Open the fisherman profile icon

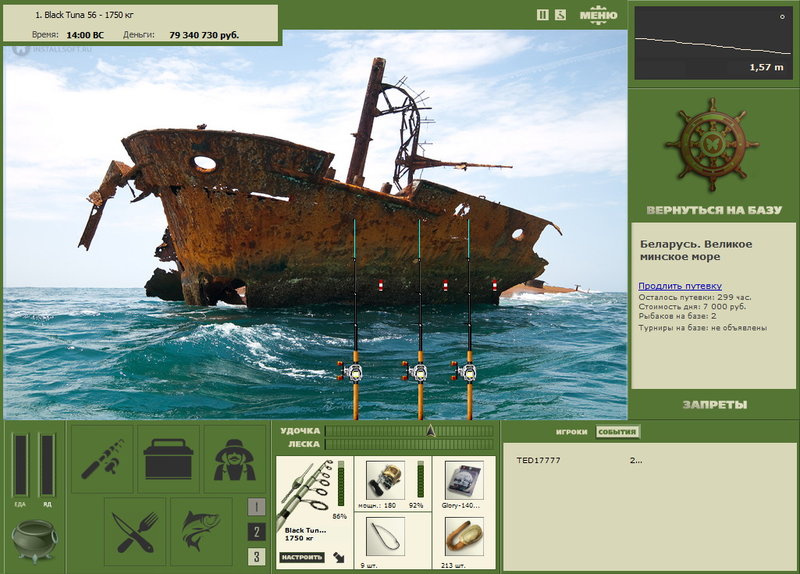tap(235, 459)
